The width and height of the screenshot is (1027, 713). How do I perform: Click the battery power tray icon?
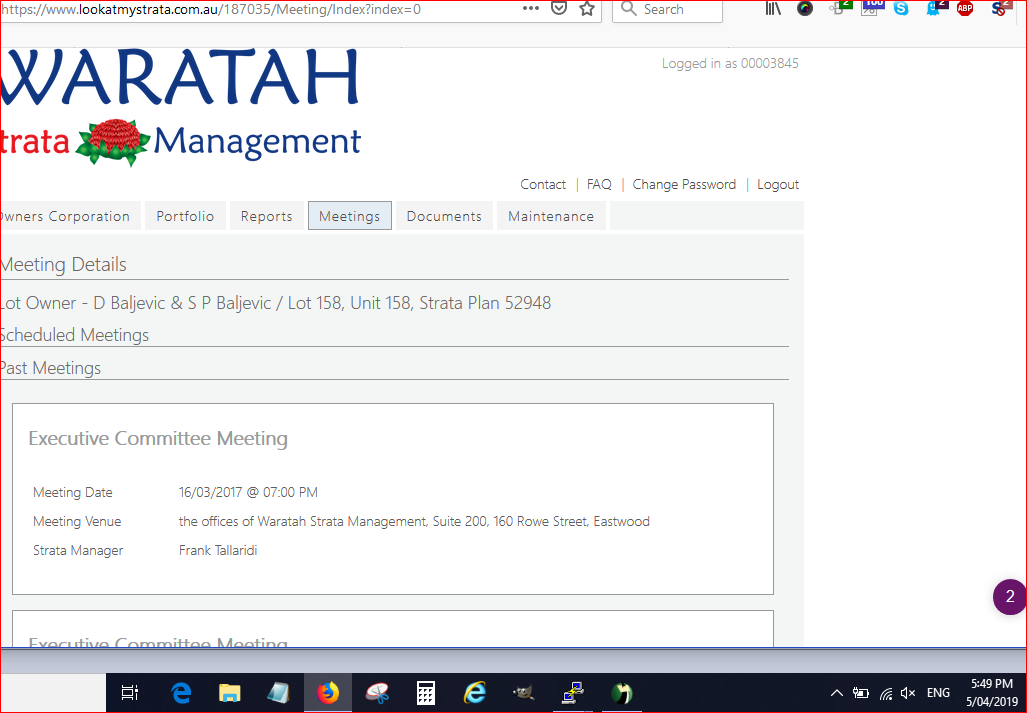(x=861, y=693)
